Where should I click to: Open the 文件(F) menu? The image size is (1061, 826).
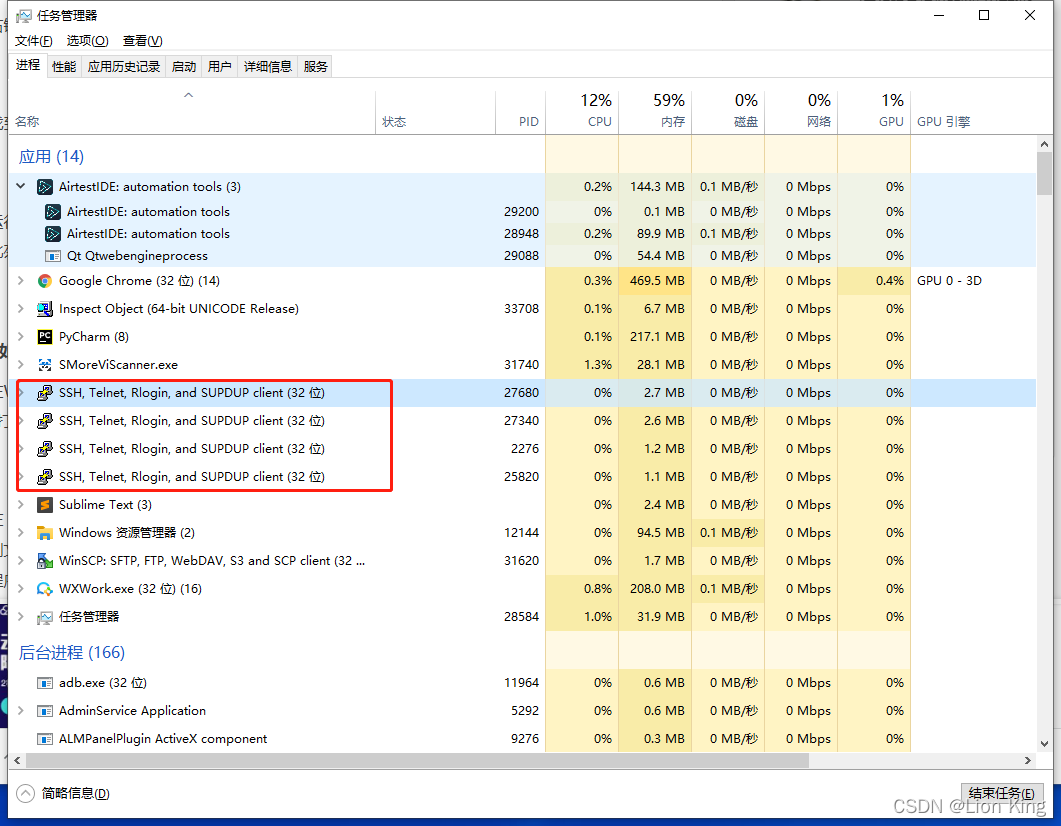pos(34,41)
